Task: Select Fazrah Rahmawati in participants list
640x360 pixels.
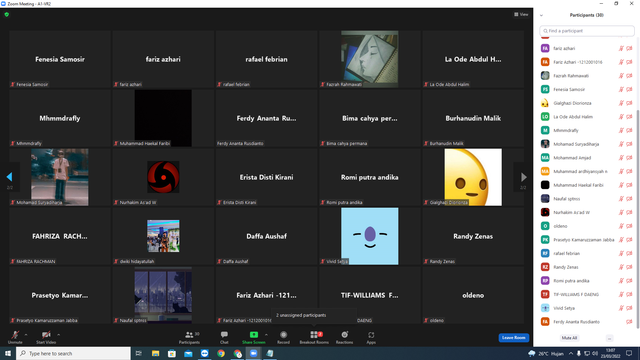Action: pos(587,76)
